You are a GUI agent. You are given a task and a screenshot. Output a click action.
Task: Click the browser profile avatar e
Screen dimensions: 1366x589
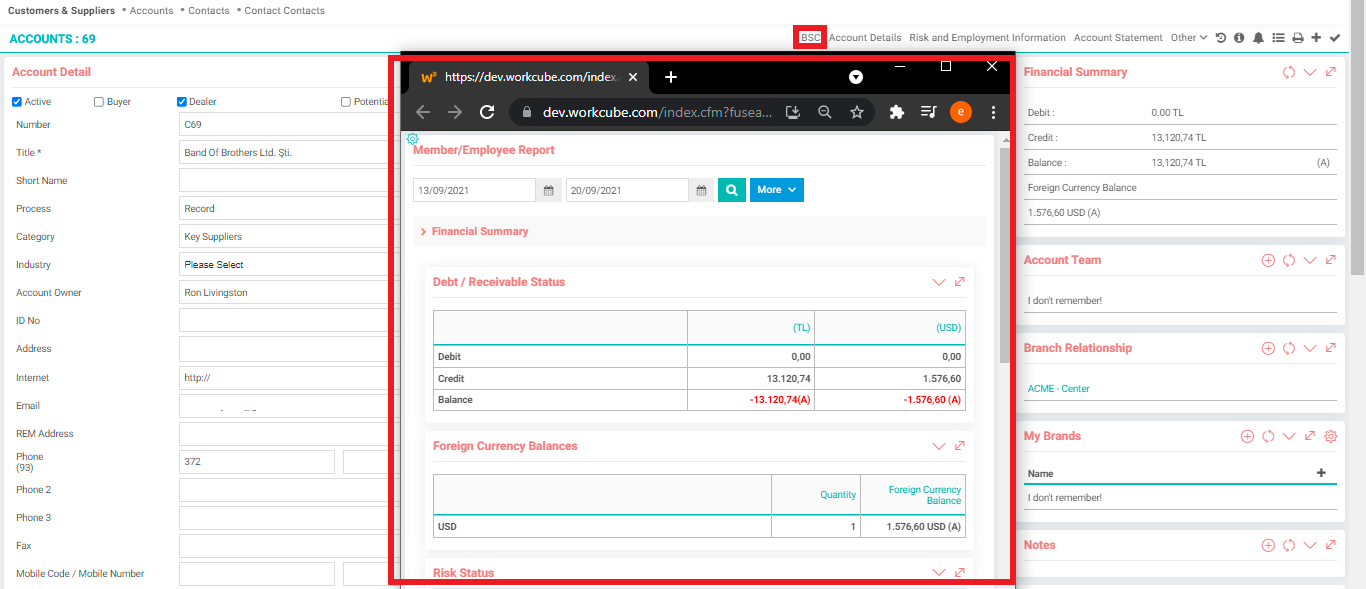pos(961,112)
